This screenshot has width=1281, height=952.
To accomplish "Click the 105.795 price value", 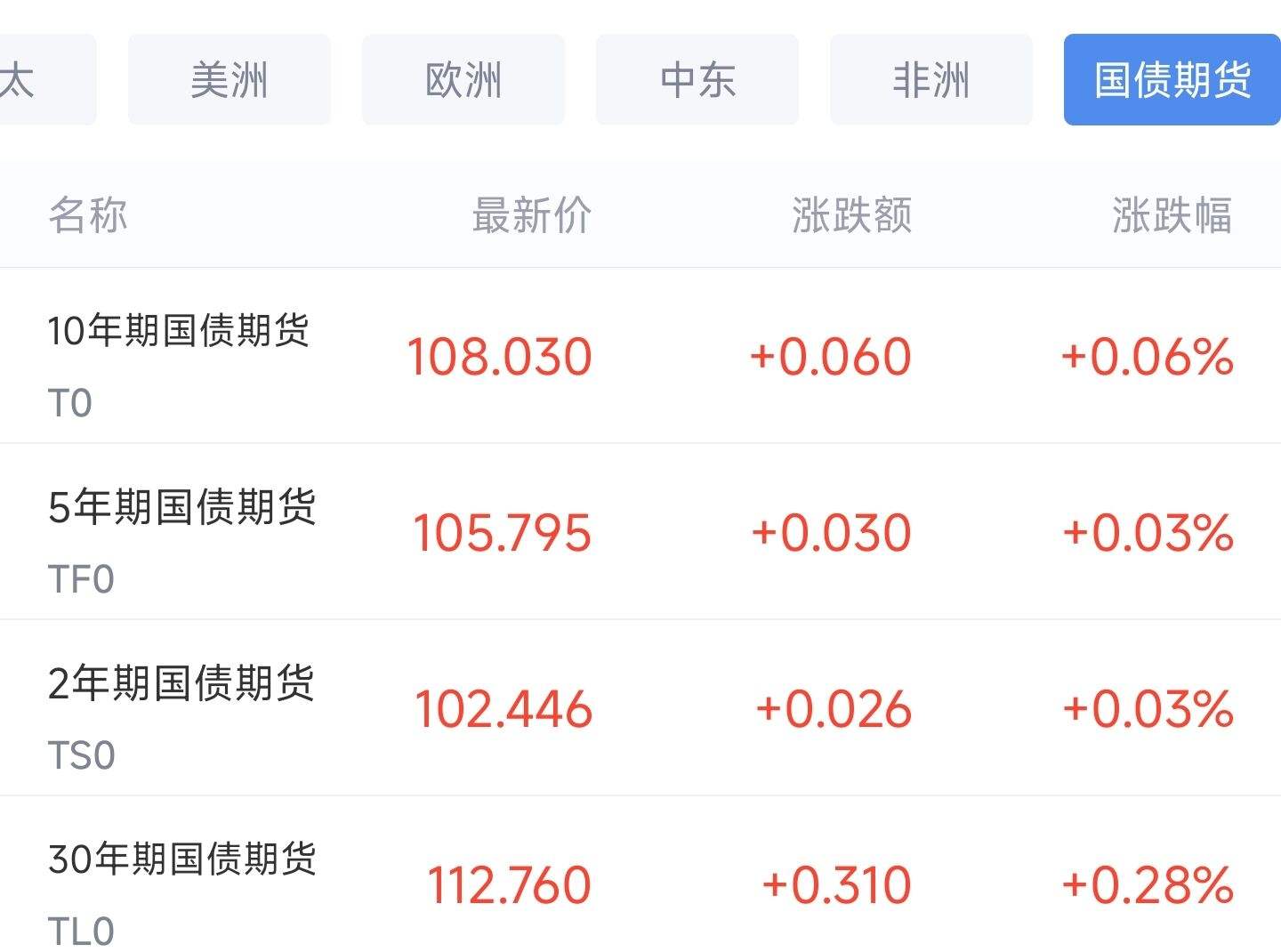I will (x=502, y=533).
